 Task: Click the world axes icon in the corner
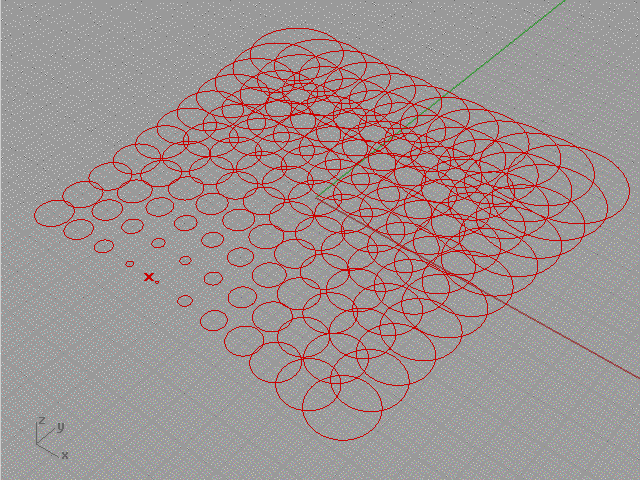click(51, 438)
